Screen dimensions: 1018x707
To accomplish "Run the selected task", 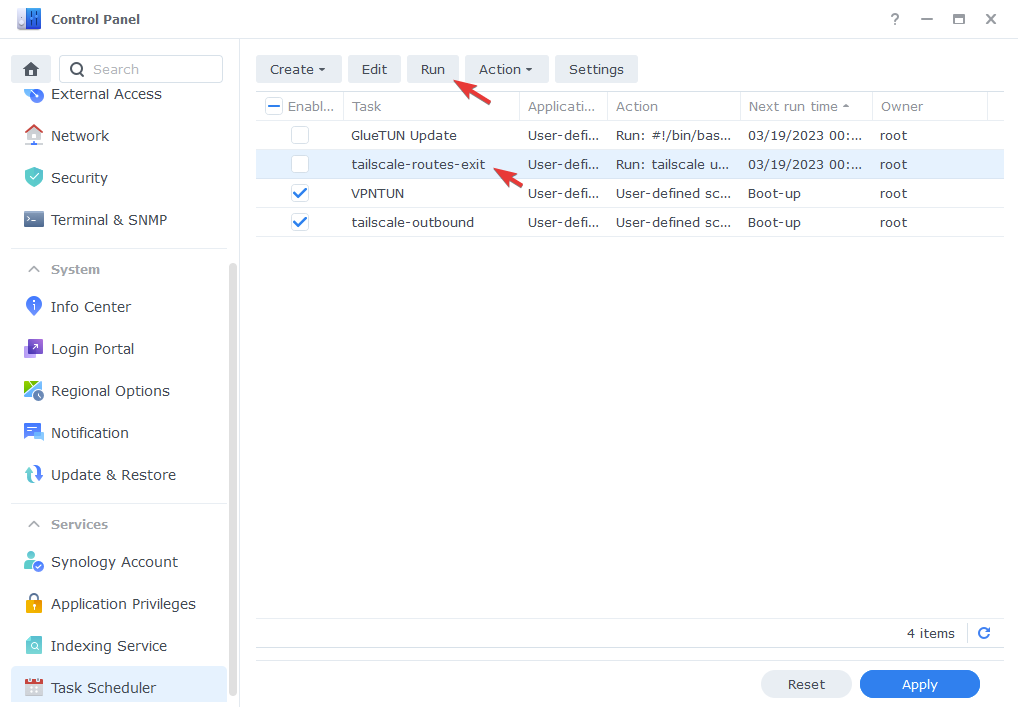I will 432,69.
